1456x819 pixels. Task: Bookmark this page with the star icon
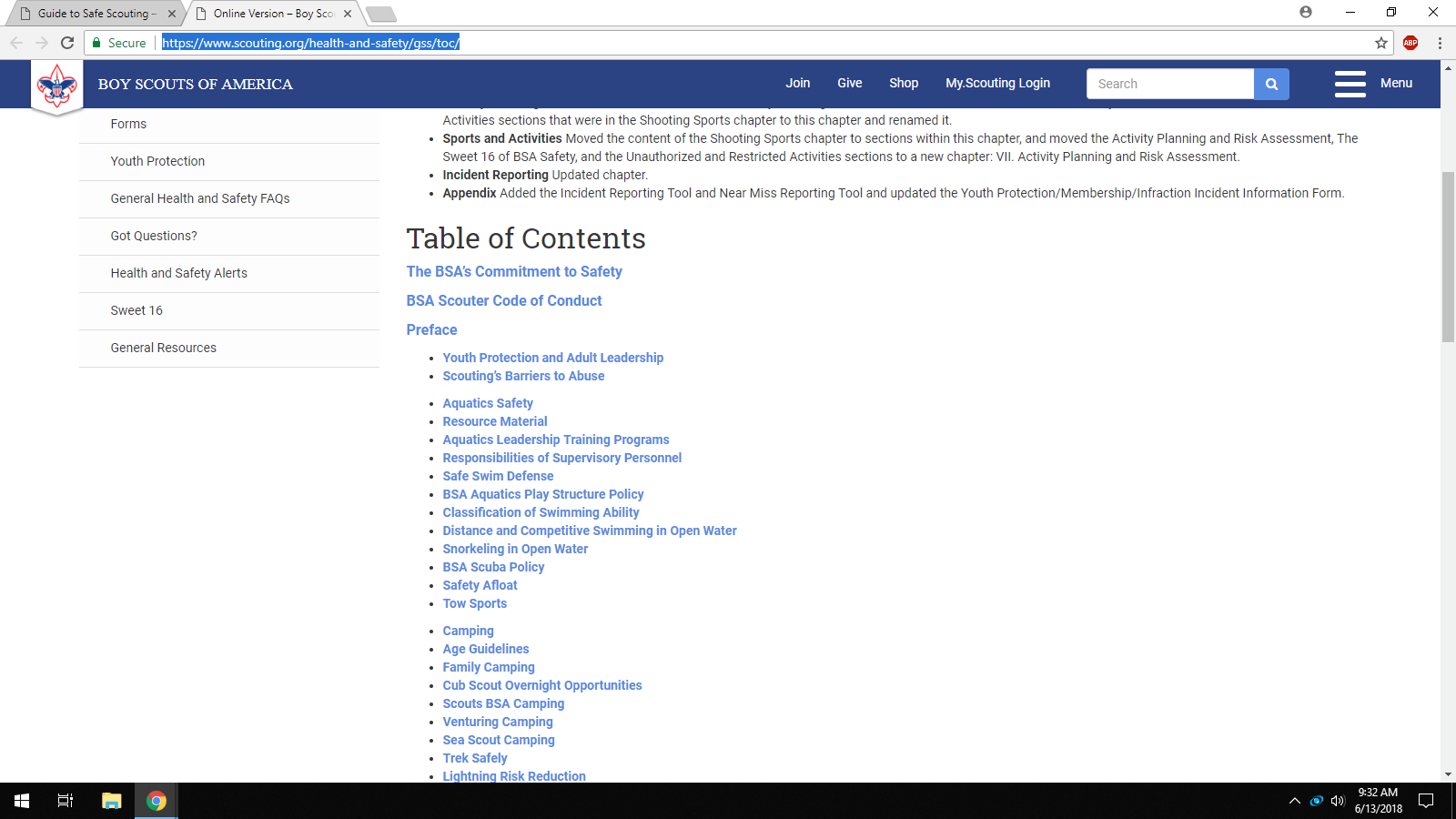[1381, 43]
